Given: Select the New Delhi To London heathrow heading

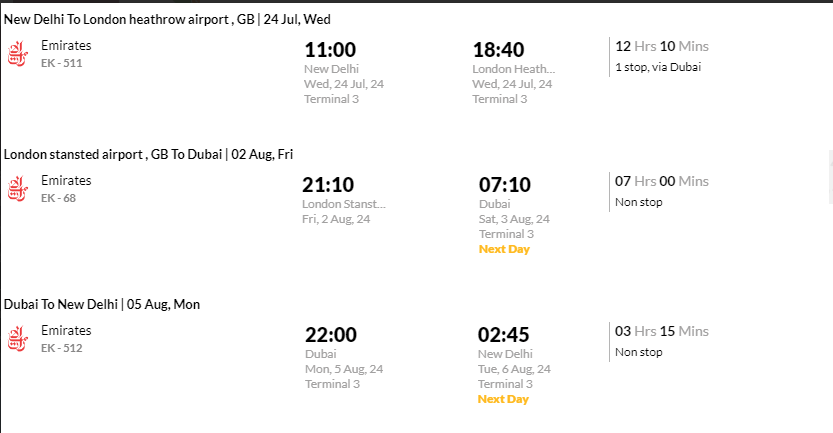Looking at the screenshot, I should [x=167, y=20].
